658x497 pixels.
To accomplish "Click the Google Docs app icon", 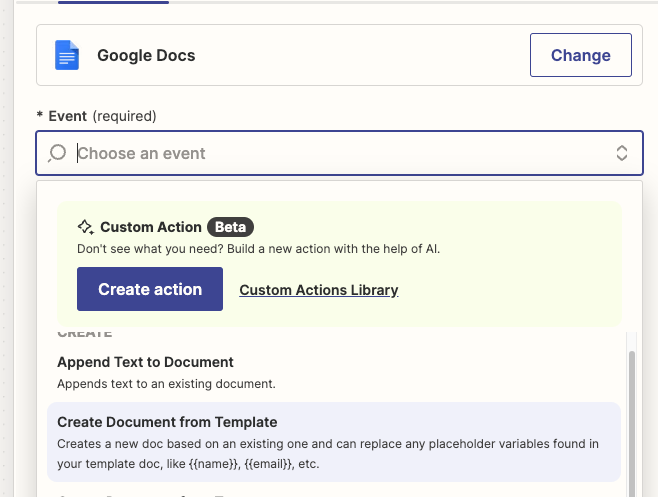I will pyautogui.click(x=67, y=55).
